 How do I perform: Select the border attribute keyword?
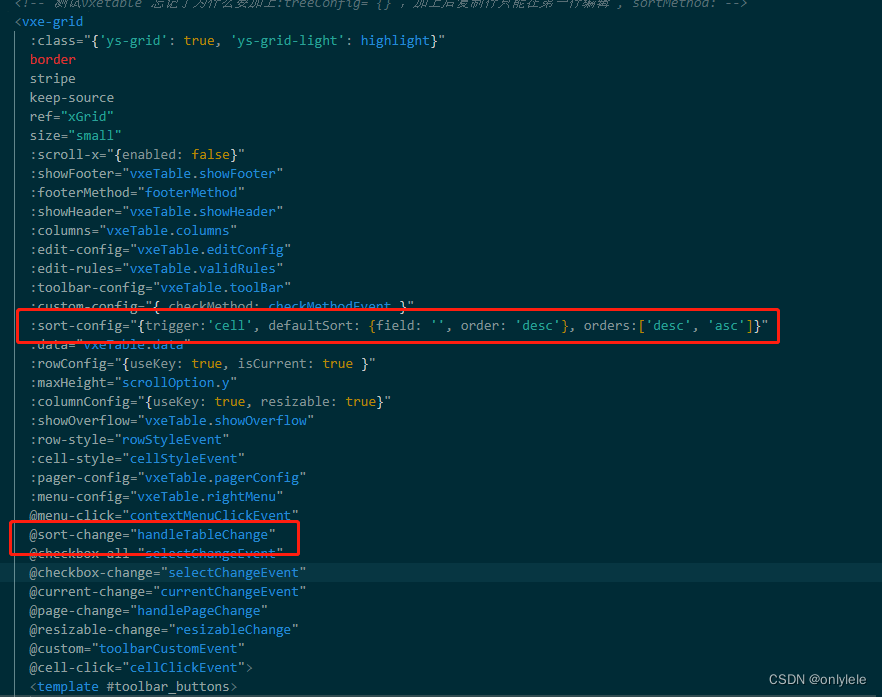(x=52, y=59)
